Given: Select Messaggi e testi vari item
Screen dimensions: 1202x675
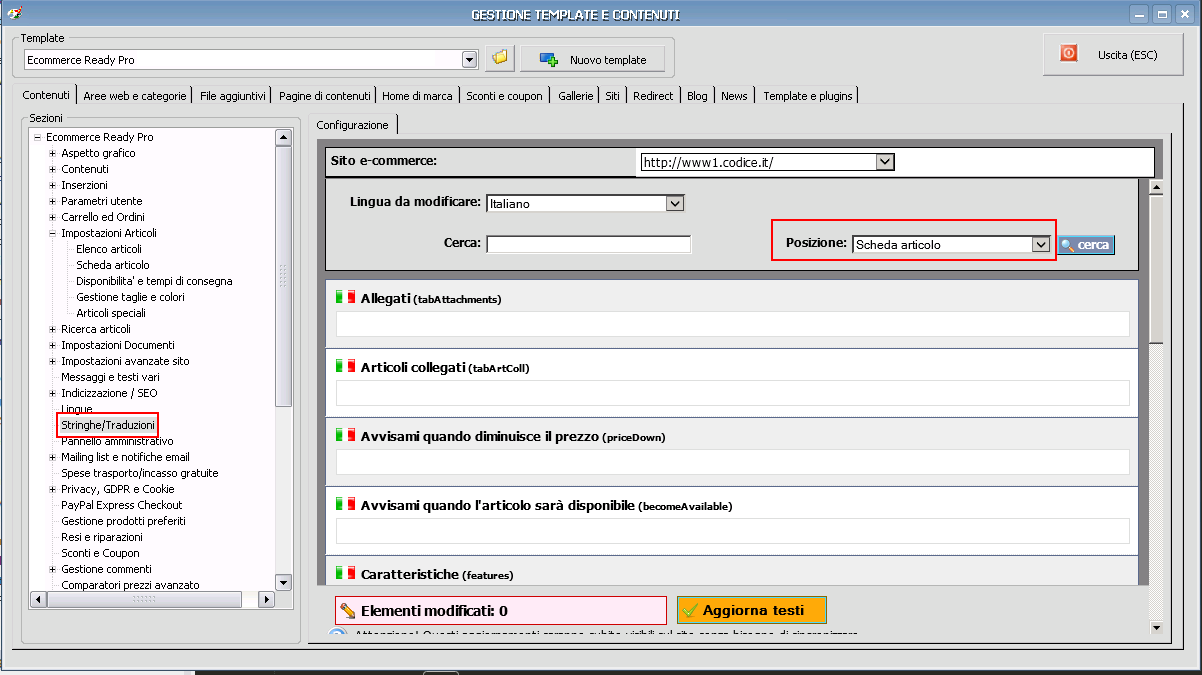Looking at the screenshot, I should [110, 377].
